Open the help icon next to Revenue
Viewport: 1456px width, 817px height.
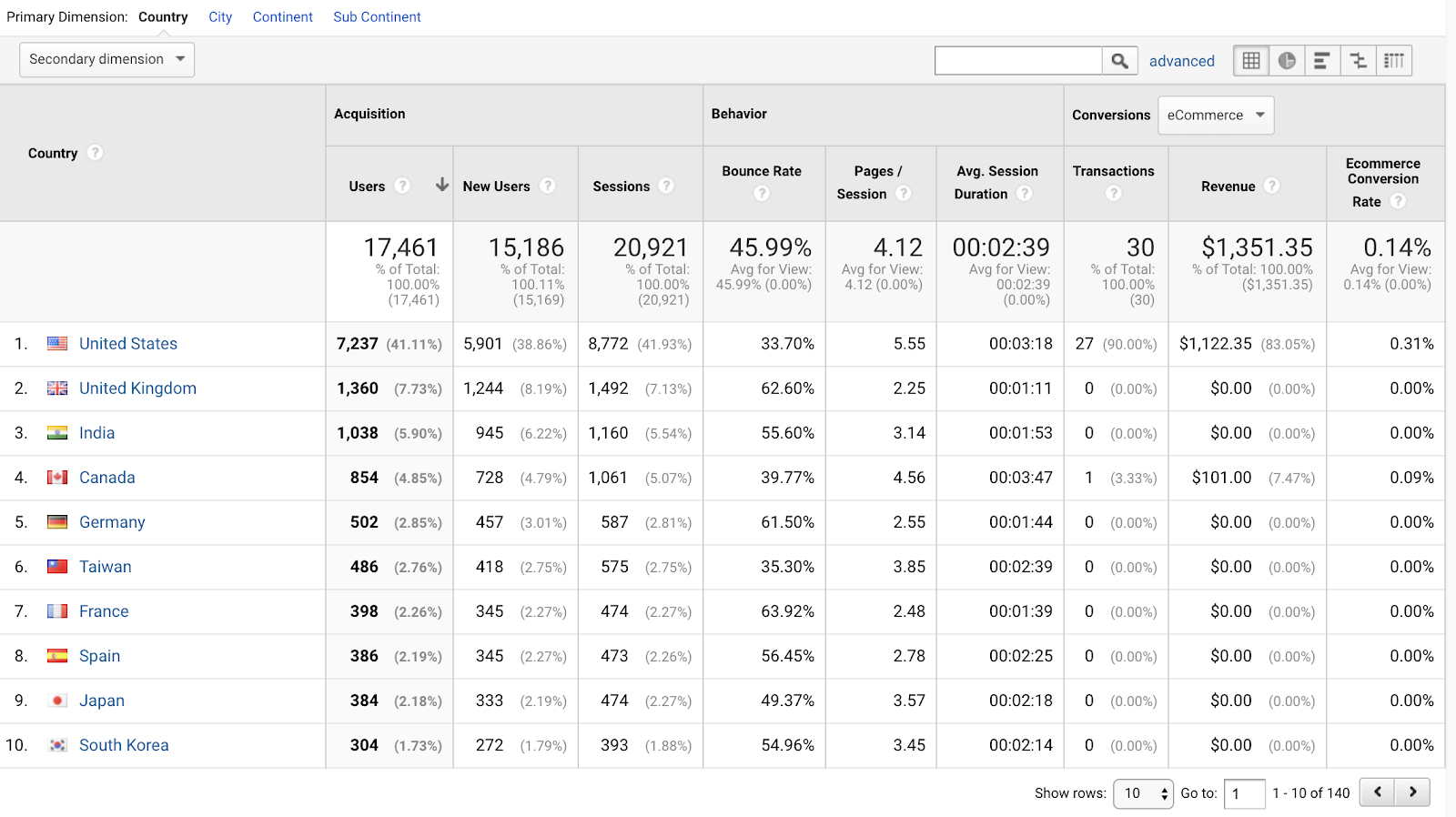click(x=1272, y=186)
